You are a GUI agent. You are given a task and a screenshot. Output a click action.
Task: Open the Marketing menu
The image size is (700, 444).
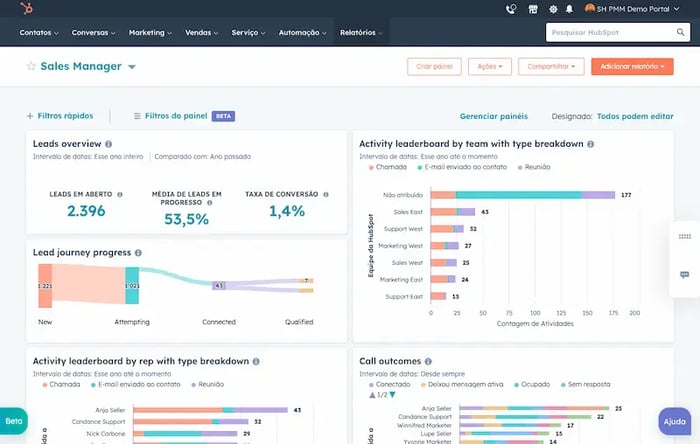pos(150,33)
